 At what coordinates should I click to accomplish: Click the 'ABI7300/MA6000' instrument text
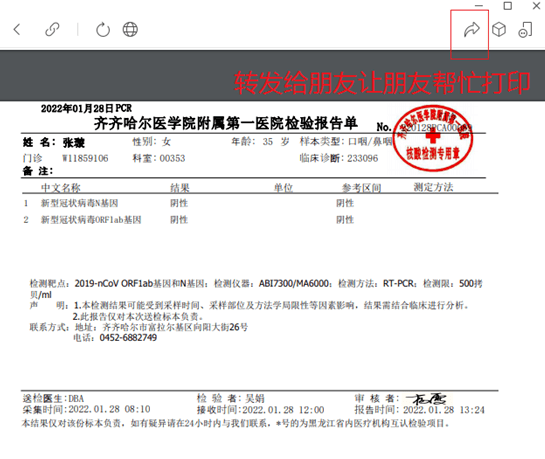294,284
